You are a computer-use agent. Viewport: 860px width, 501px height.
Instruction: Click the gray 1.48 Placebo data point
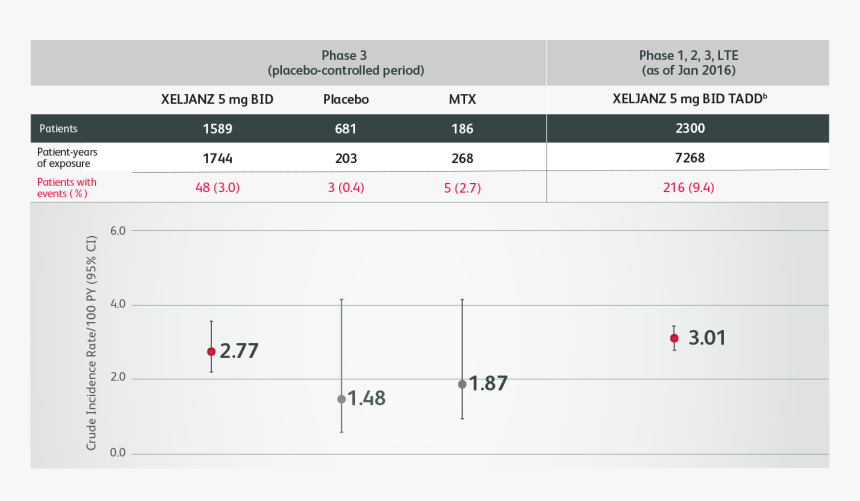click(341, 399)
